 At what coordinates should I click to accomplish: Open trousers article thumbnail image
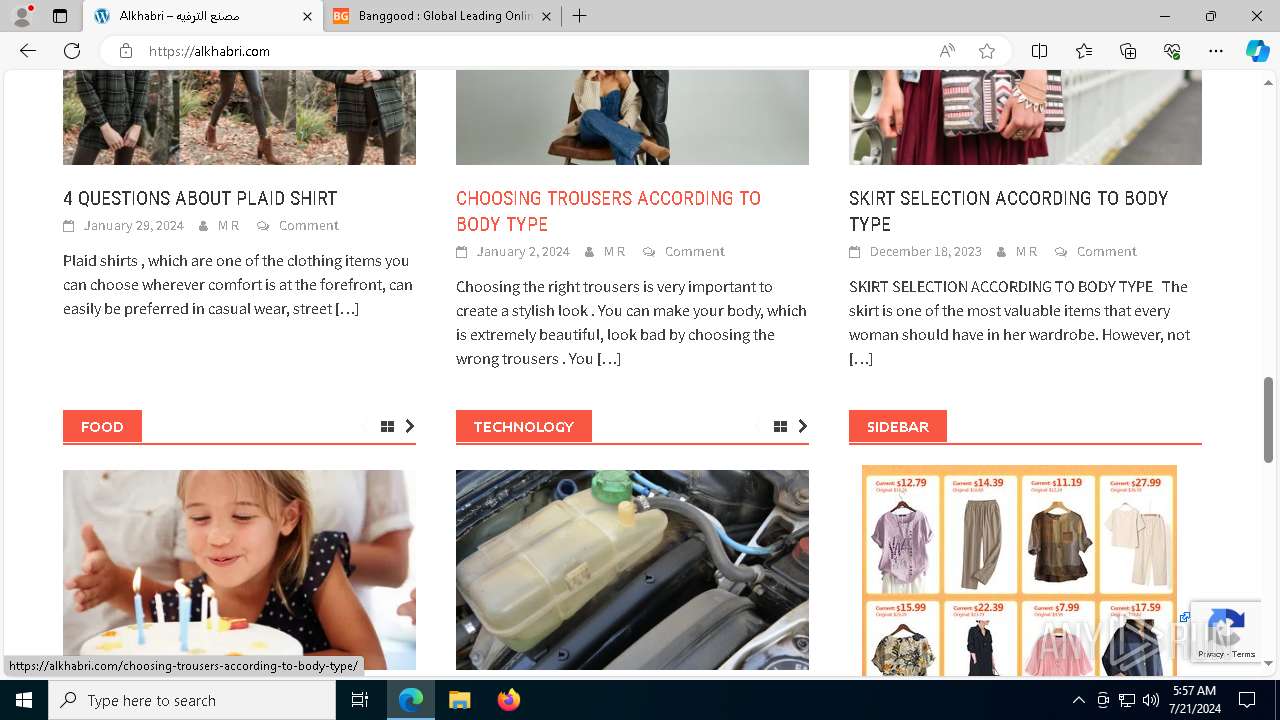click(632, 117)
